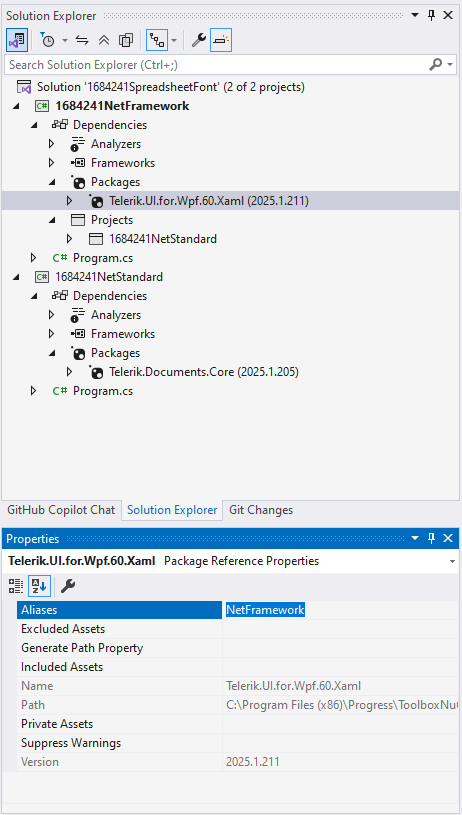The image size is (462, 815).
Task: Open Property Pages wrench in Properties panel
Action: [x=68, y=586]
